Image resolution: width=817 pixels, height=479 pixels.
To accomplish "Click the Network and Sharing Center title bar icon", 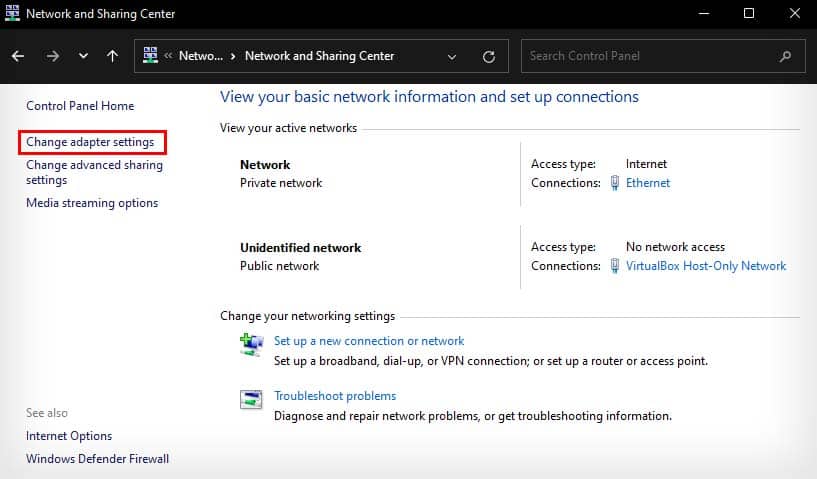I will click(x=13, y=13).
